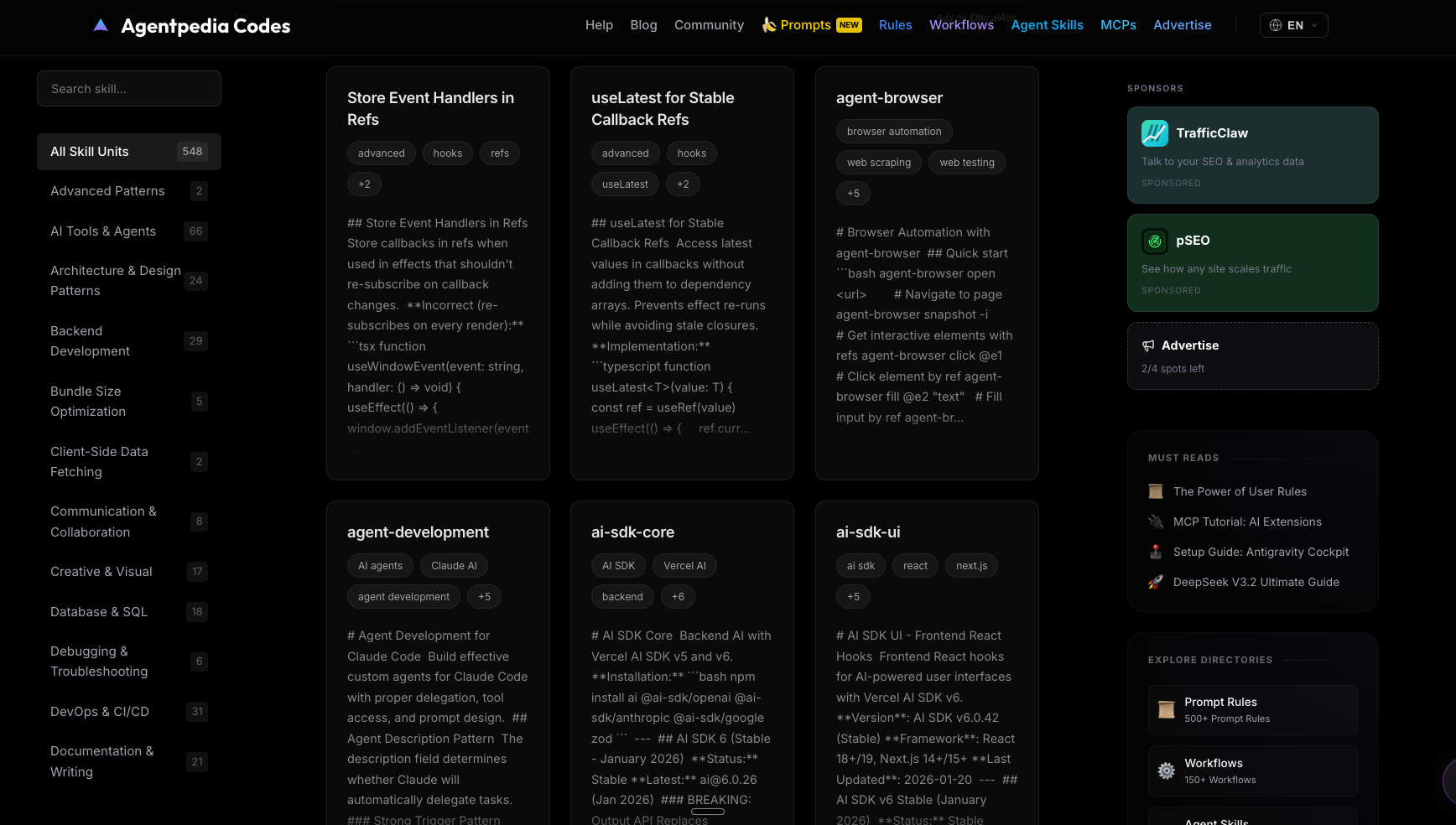Open the Community nav link
1456x825 pixels.
tap(709, 25)
